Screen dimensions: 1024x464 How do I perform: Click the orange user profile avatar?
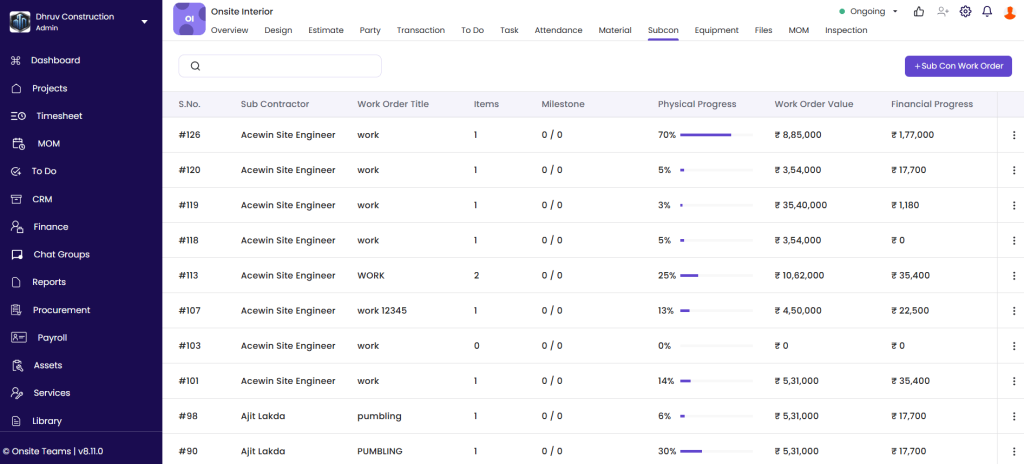[1009, 12]
